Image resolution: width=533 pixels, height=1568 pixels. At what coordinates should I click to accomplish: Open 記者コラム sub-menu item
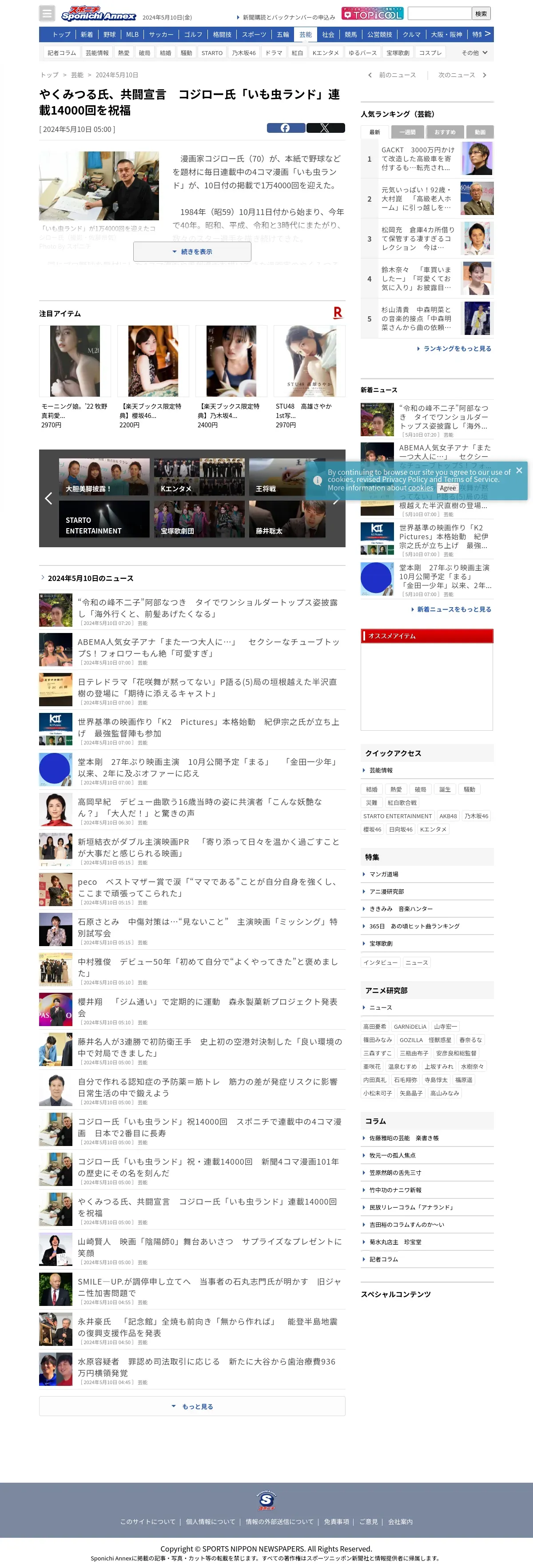point(62,53)
